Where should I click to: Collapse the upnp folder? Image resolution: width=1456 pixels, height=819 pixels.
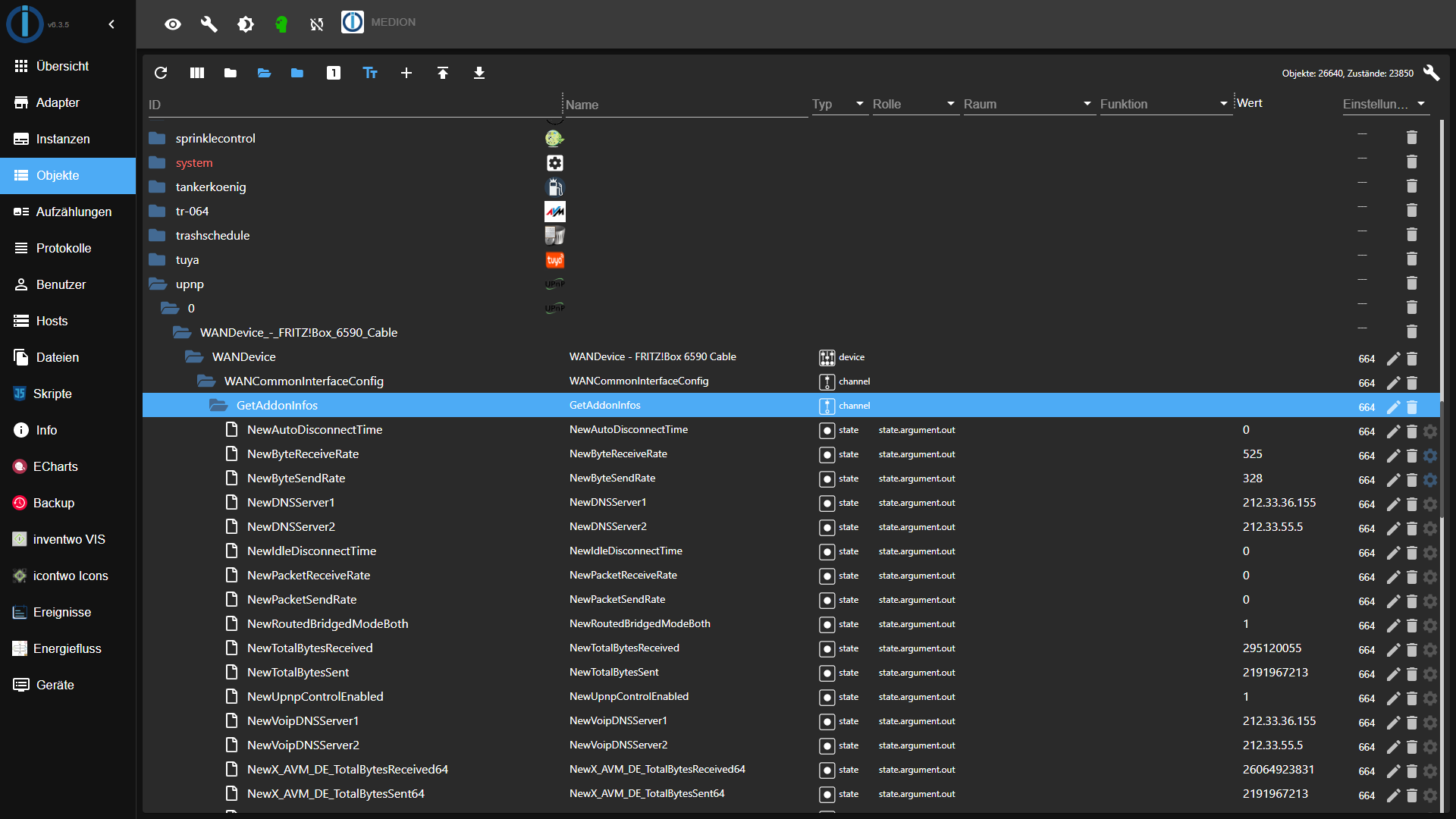(158, 284)
